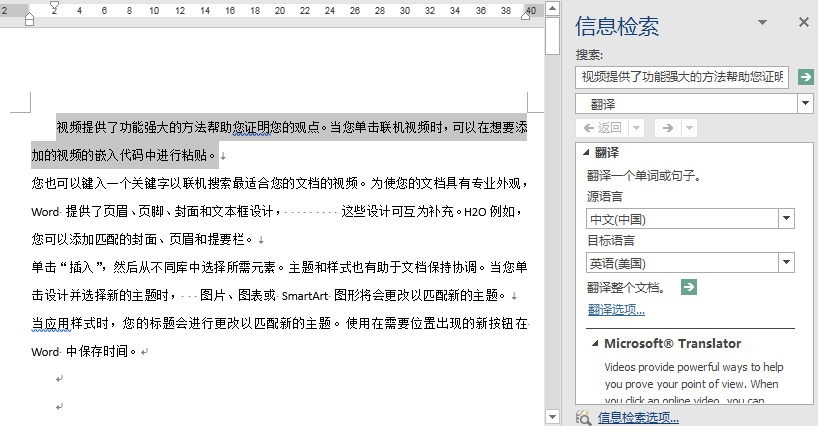The width and height of the screenshot is (818, 426).
Task: Click the search text input field
Action: click(x=682, y=77)
